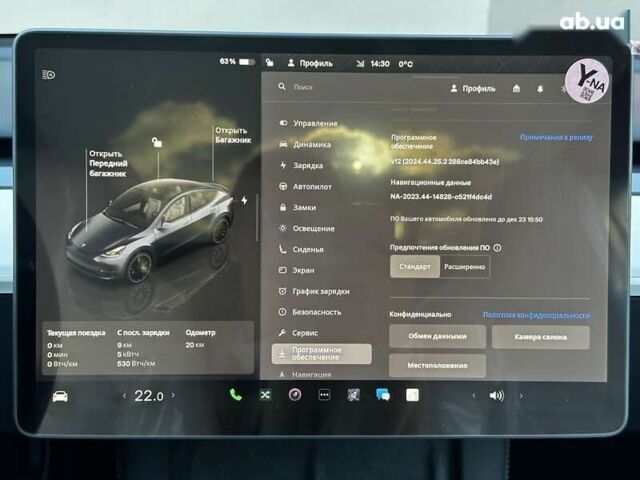640x480 pixels.
Task: Select Стандарт update preference
Action: point(415,267)
